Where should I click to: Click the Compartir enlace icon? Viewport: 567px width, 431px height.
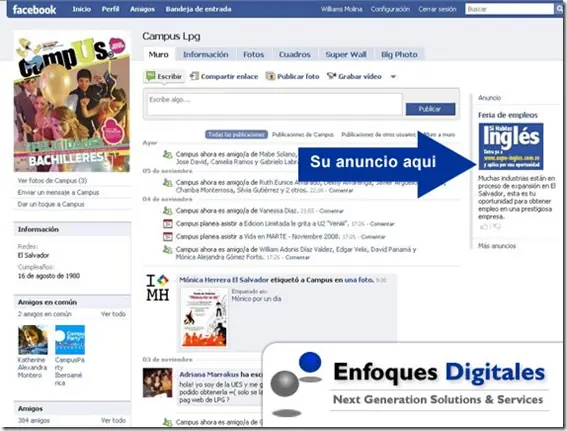coord(195,76)
